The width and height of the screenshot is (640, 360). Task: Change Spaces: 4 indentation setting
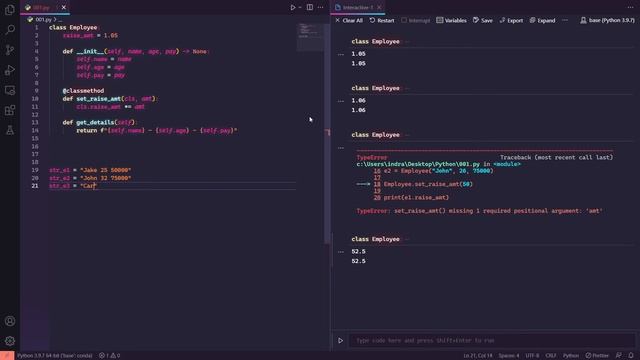tap(509, 356)
